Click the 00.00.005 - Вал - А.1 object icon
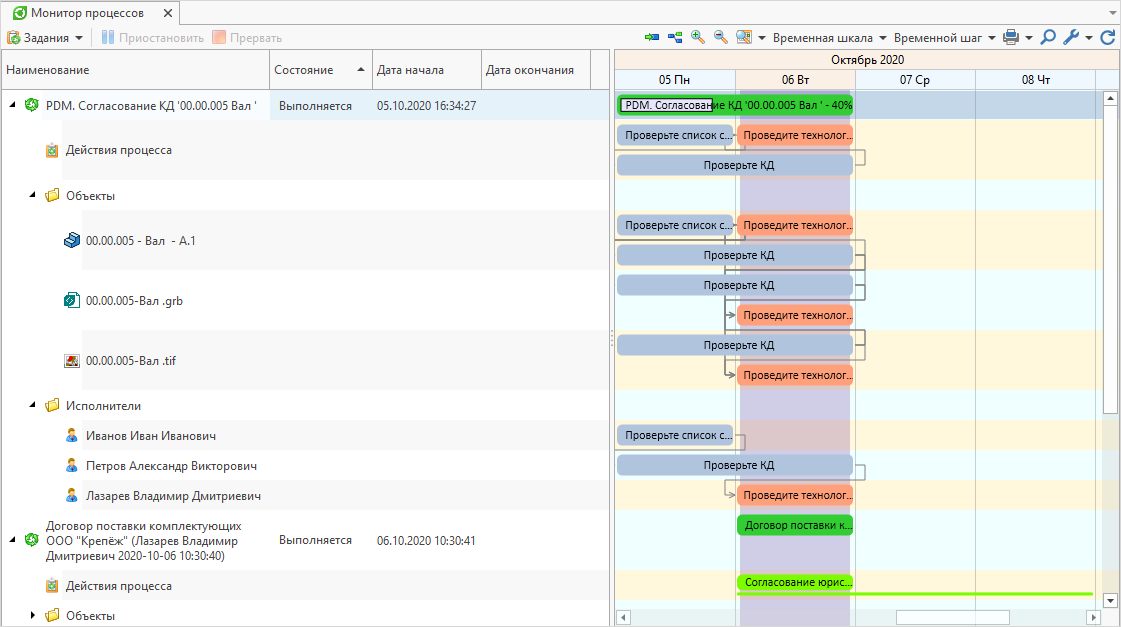The height and width of the screenshot is (627, 1121). [71, 240]
